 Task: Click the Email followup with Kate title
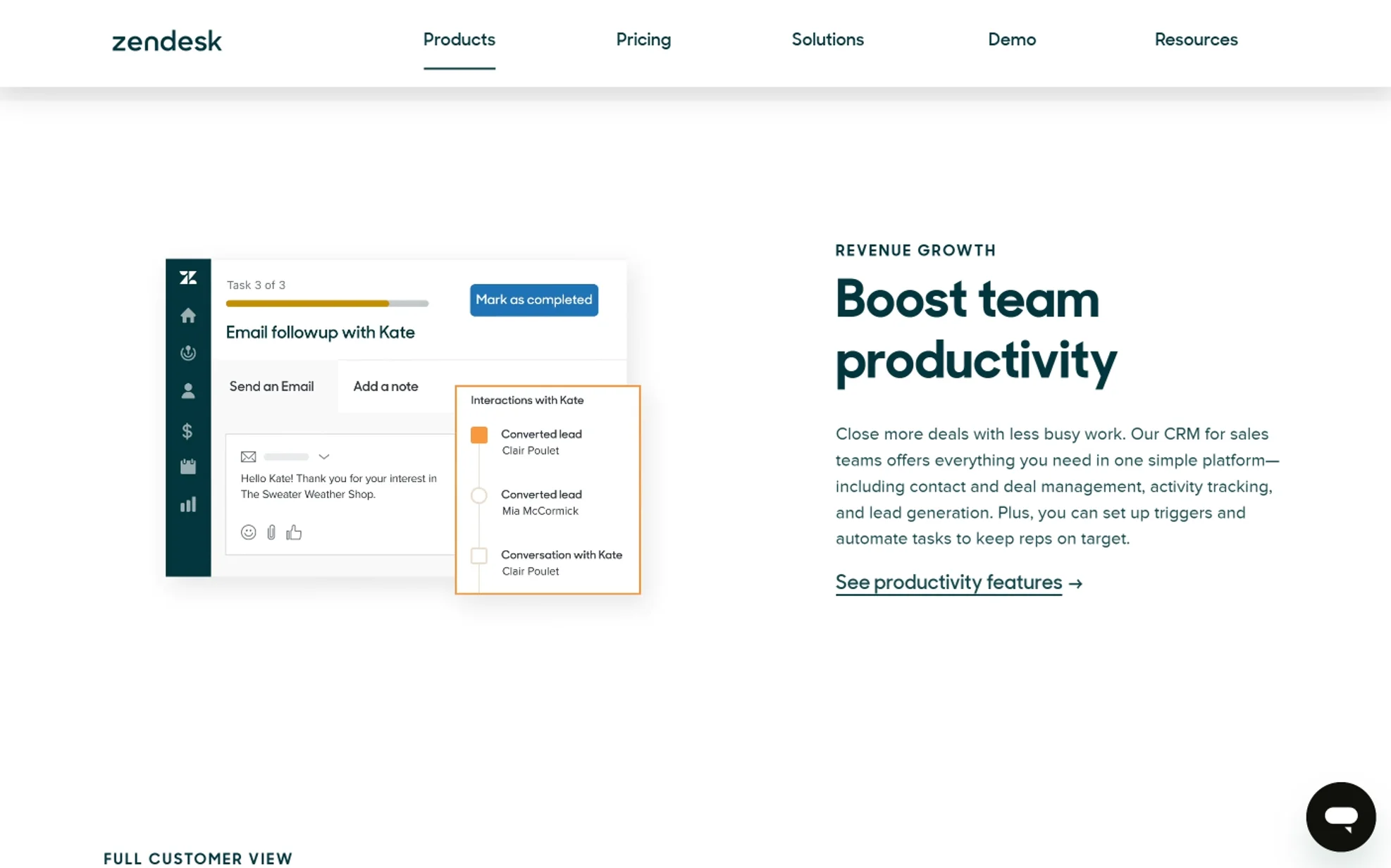tap(320, 333)
